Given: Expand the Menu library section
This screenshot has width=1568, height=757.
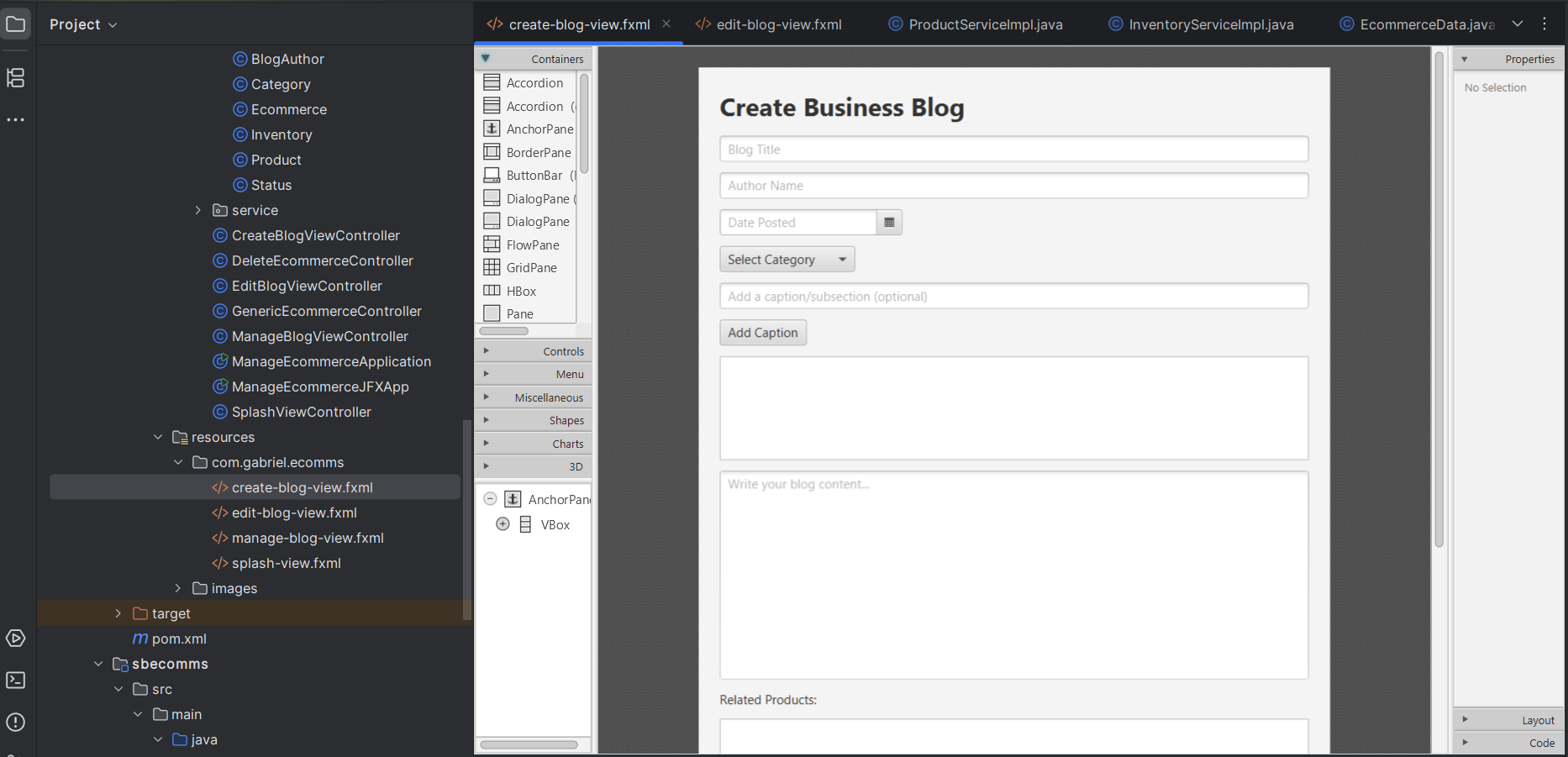Looking at the screenshot, I should pos(534,374).
